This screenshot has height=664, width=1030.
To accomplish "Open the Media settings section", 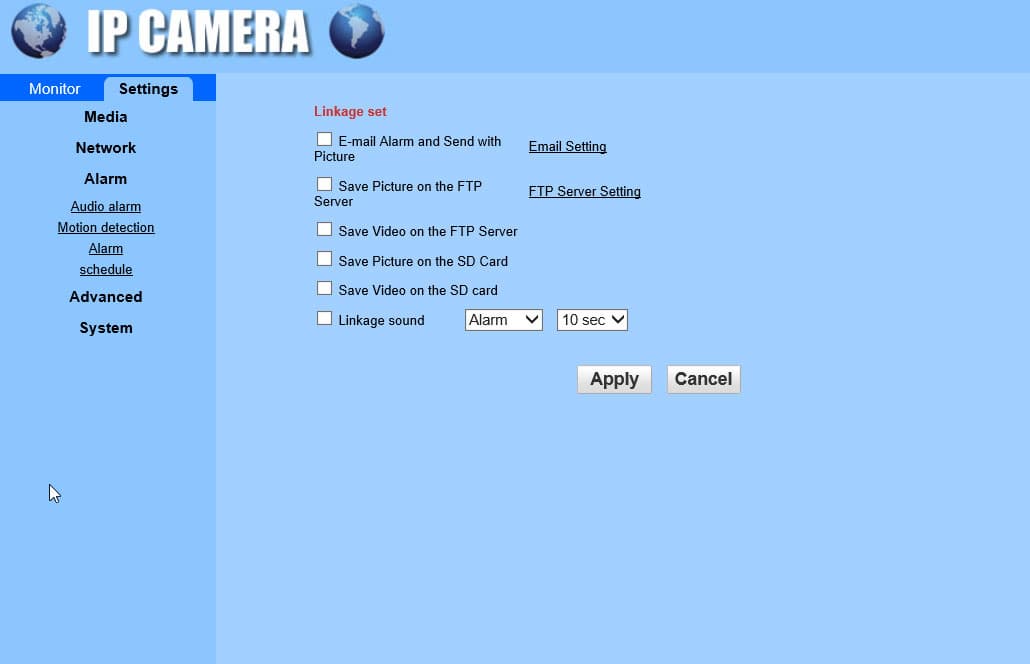I will pyautogui.click(x=106, y=117).
